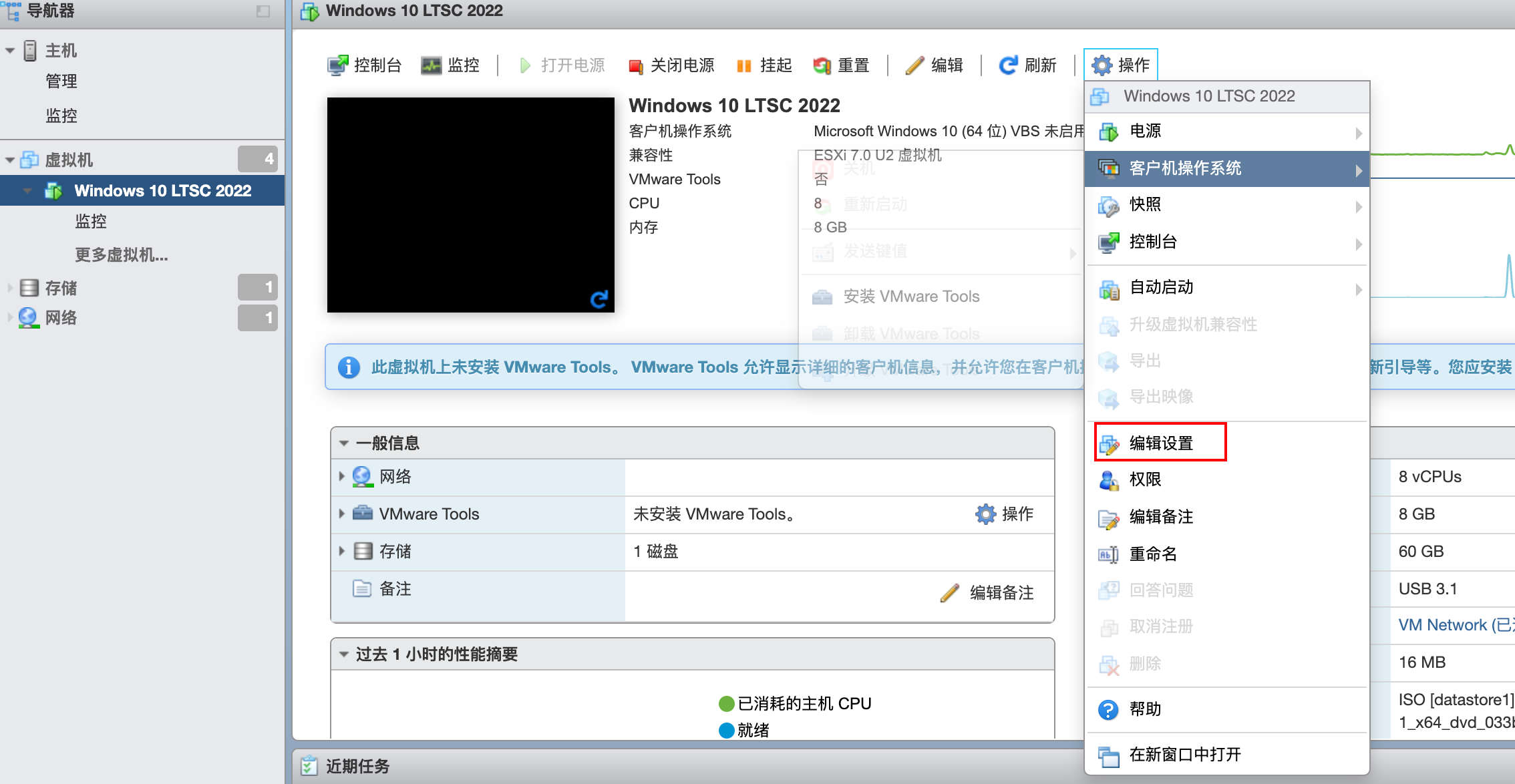This screenshot has height=784, width=1515.
Task: Select 管理 under 主机
Action: pyautogui.click(x=61, y=81)
